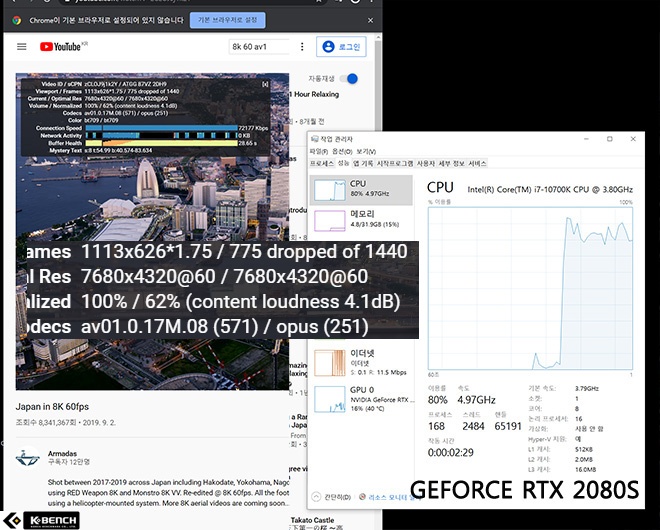Image resolution: width=660 pixels, height=530 pixels.
Task: Open the Armadas channel name link
Action: click(62, 453)
